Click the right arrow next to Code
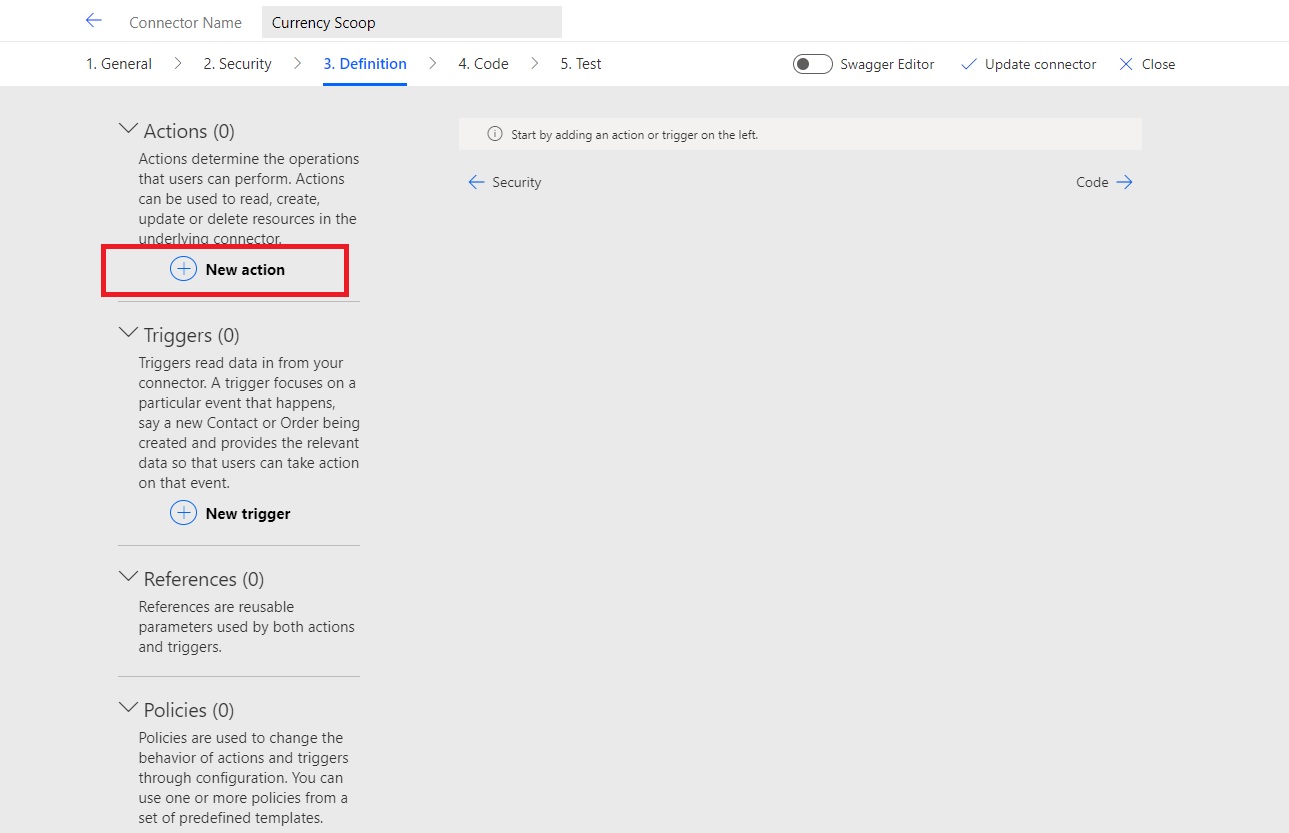 [x=1124, y=181]
